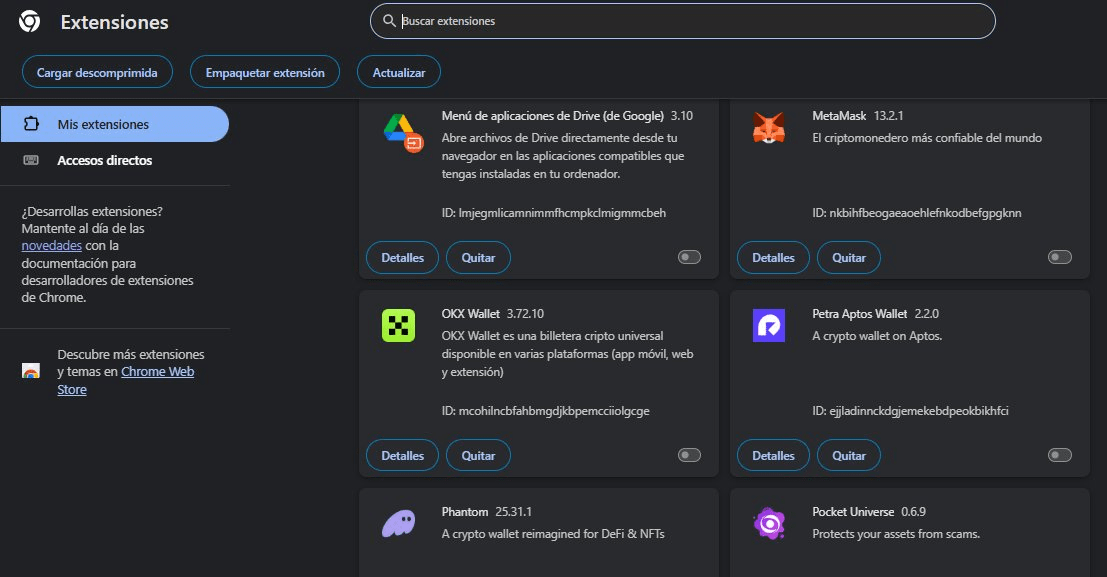Click the search magnifier icon
The image size is (1107, 577).
[x=389, y=21]
